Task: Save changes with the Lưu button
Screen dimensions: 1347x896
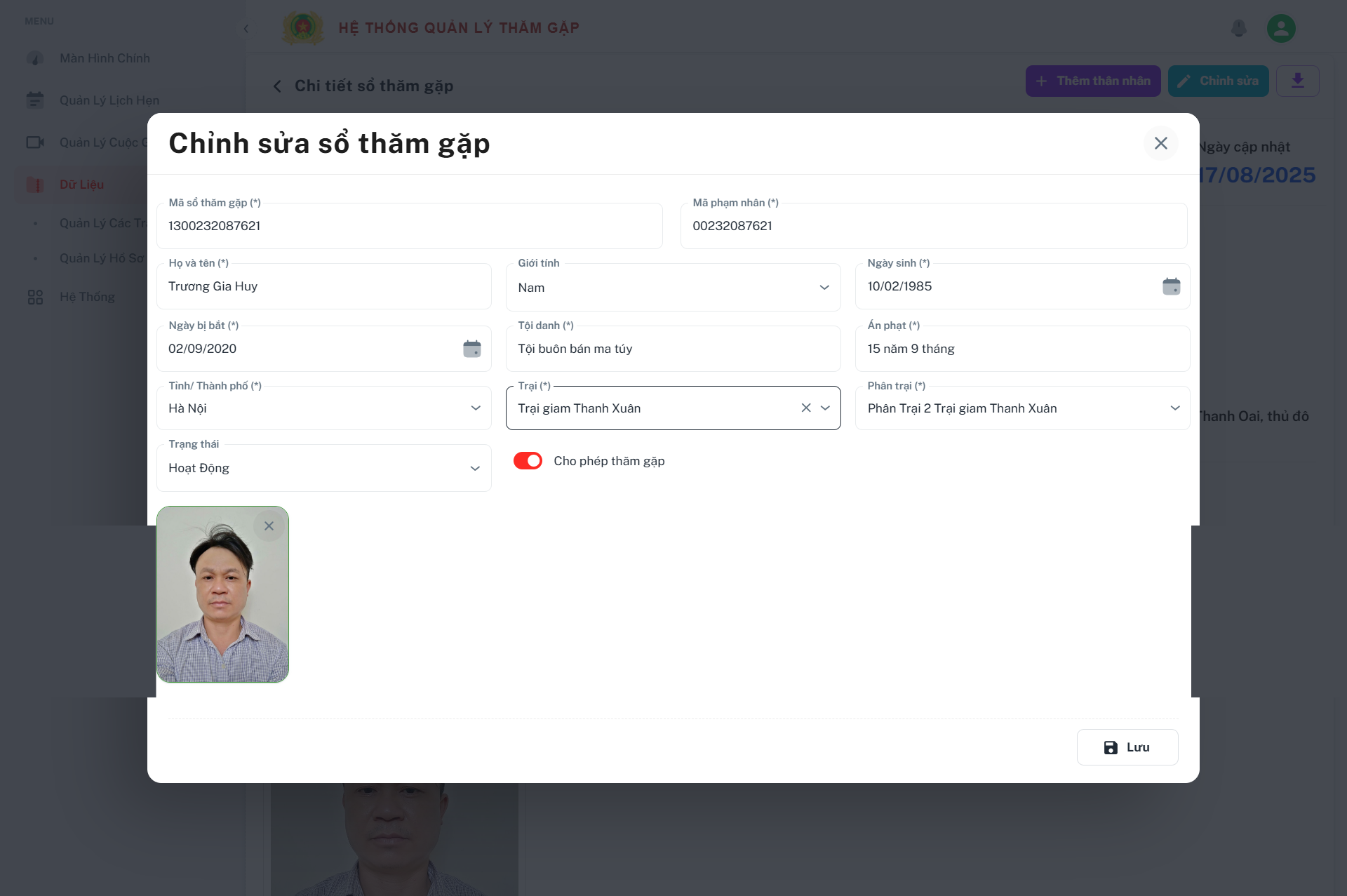Action: point(1127,747)
